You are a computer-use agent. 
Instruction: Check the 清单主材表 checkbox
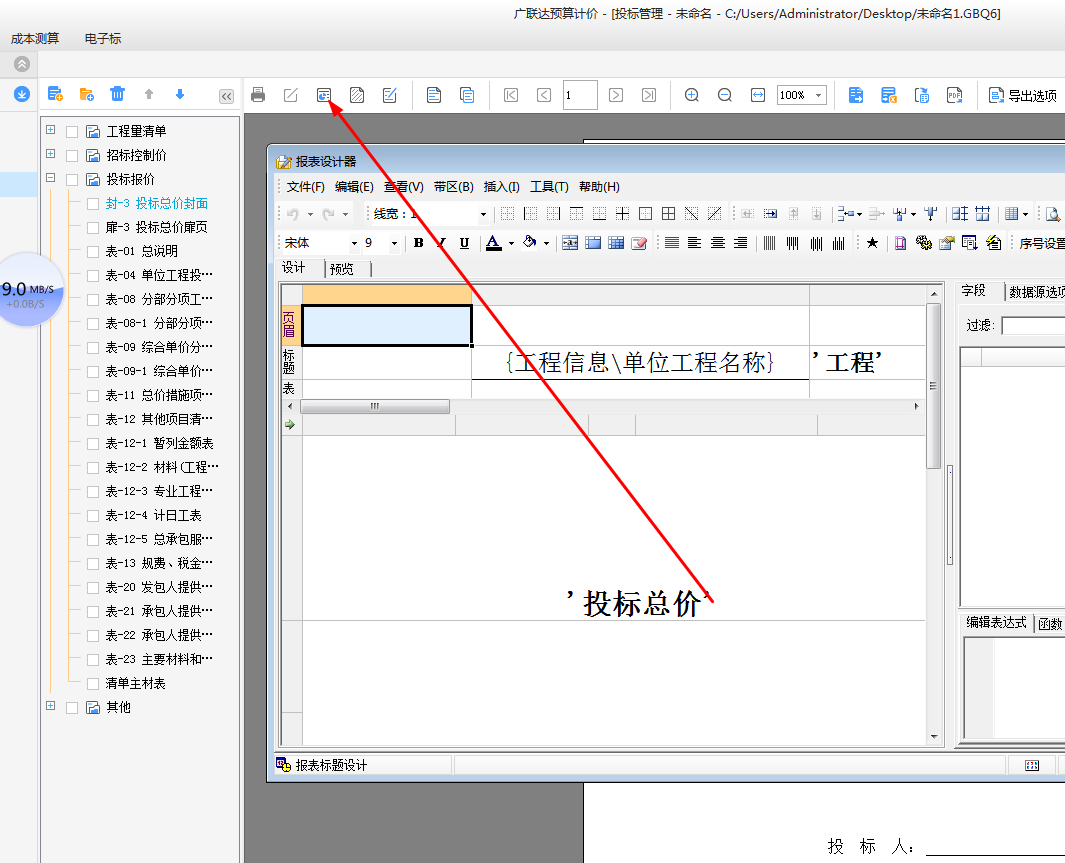pos(93,684)
